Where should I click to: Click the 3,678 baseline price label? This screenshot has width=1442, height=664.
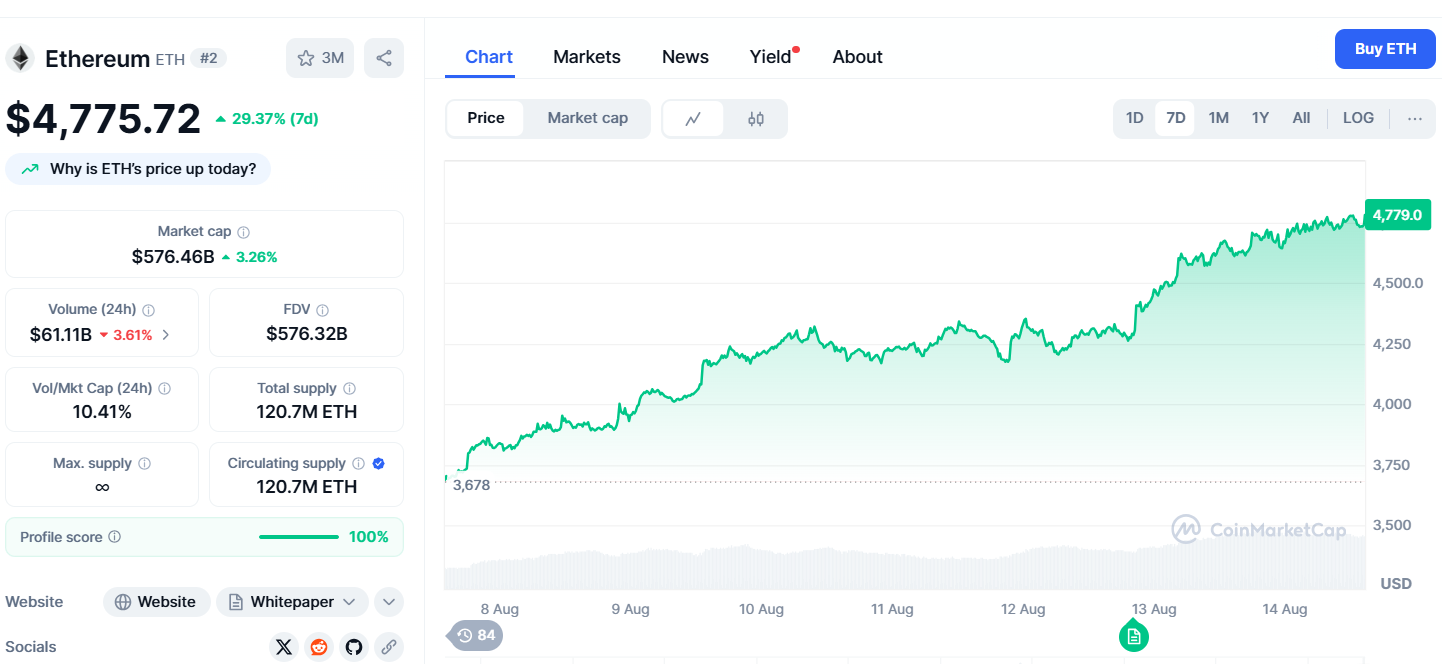[472, 485]
